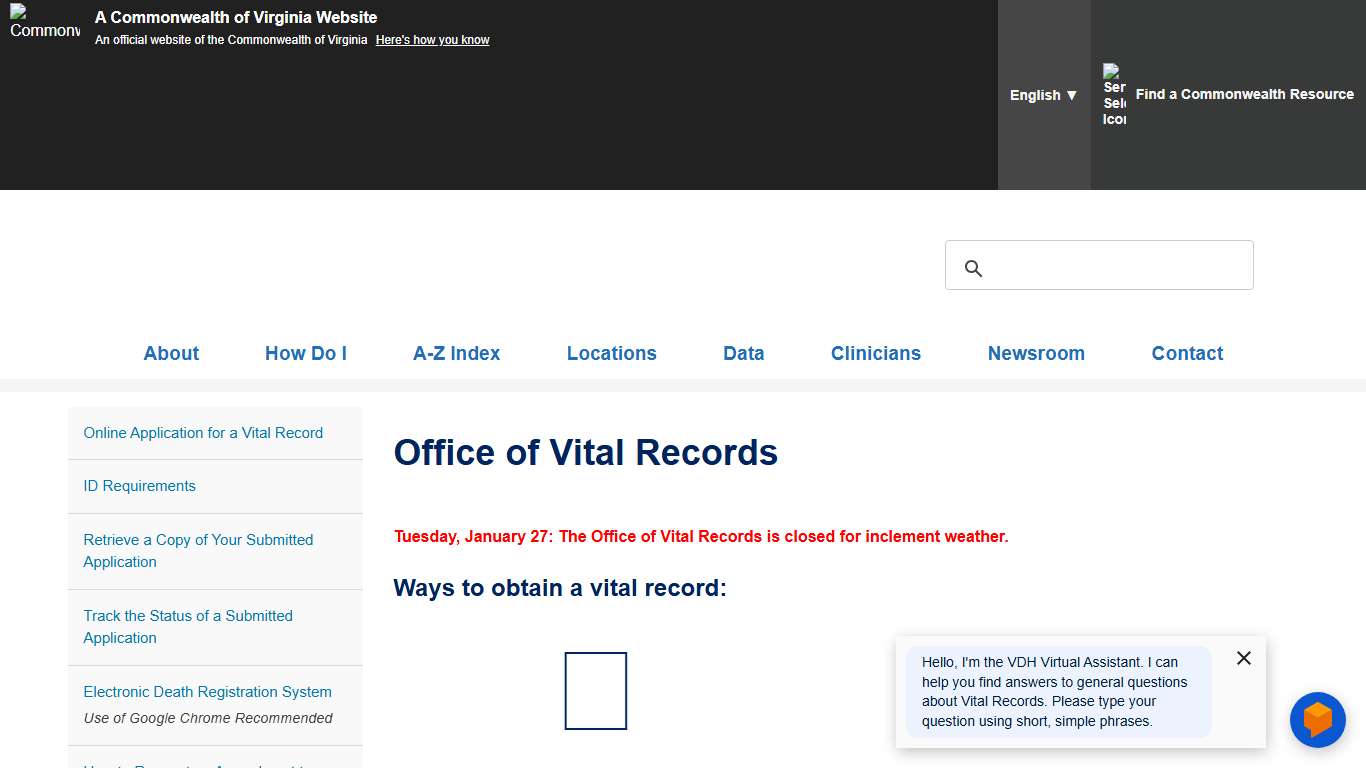
Task: Dismiss the Virtual Assistant greeting popup
Action: [x=1243, y=658]
